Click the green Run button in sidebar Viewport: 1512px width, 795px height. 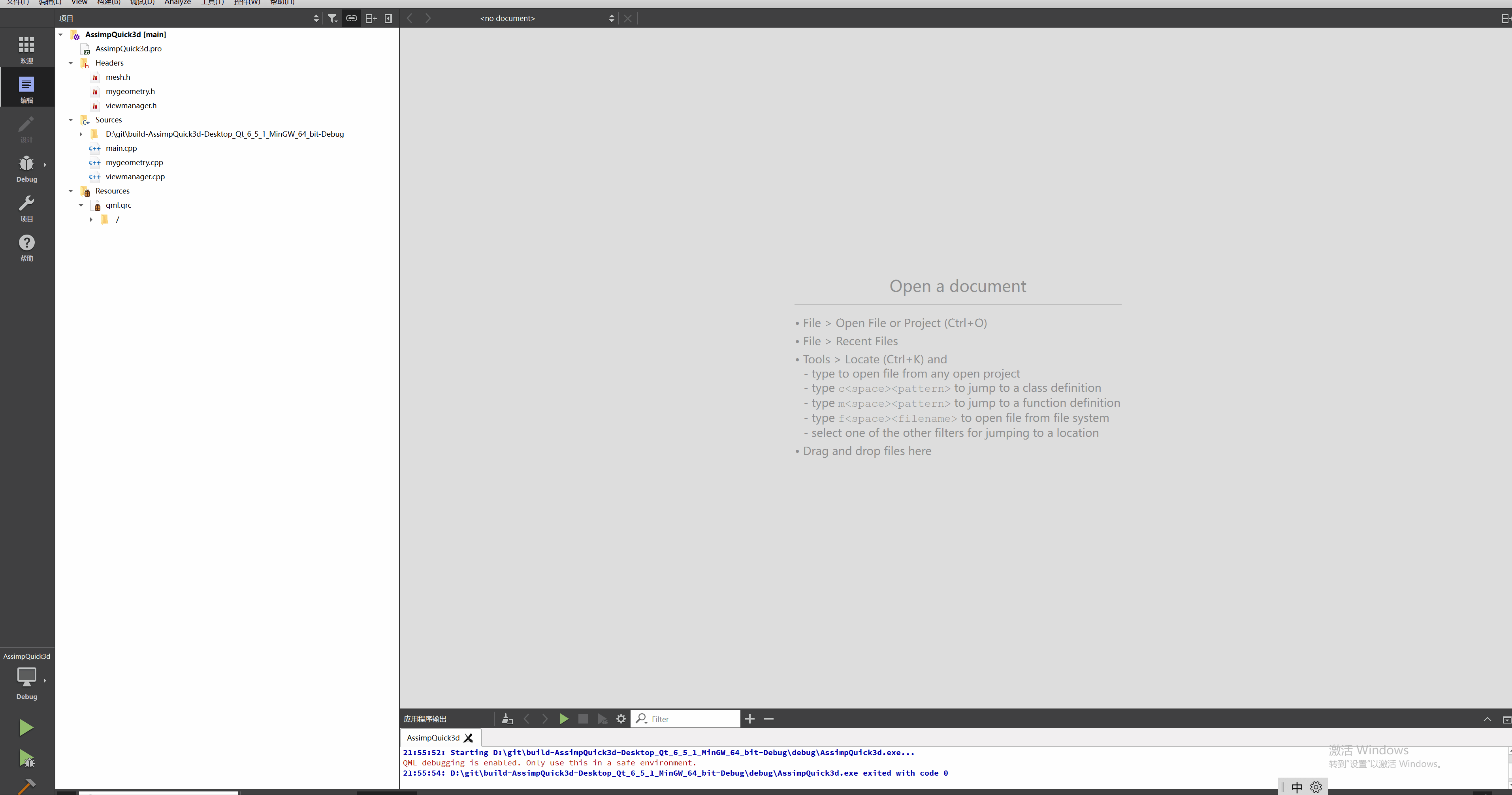click(26, 727)
